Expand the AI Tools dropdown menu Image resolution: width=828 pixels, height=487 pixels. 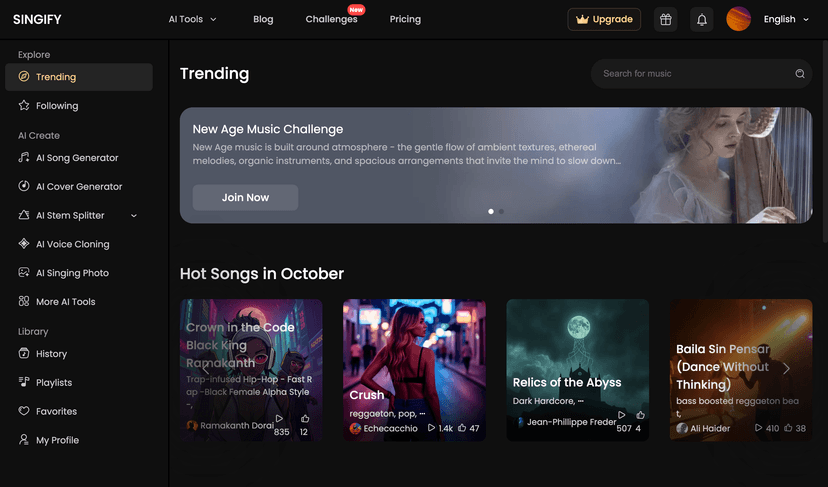[193, 19]
